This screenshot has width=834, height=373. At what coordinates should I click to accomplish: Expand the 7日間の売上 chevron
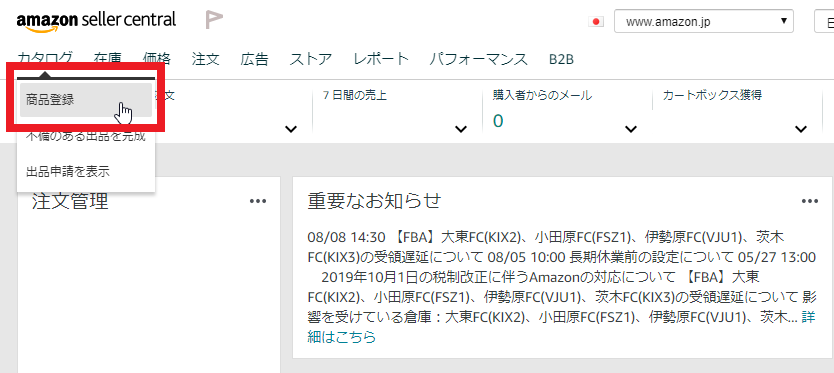(x=461, y=129)
